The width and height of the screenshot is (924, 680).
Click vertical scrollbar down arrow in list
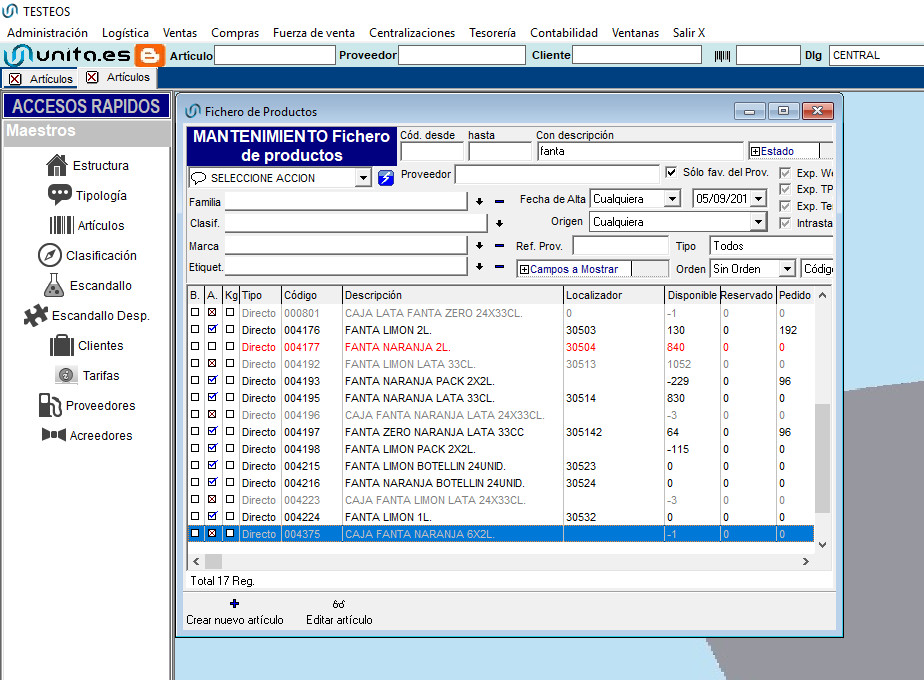point(822,545)
